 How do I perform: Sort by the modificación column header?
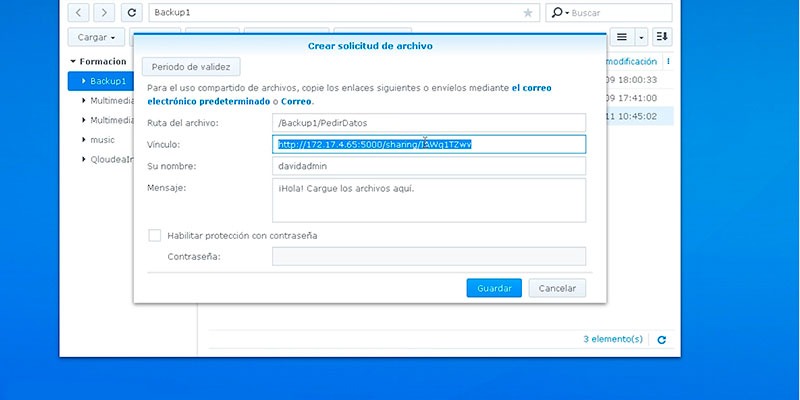[631, 61]
